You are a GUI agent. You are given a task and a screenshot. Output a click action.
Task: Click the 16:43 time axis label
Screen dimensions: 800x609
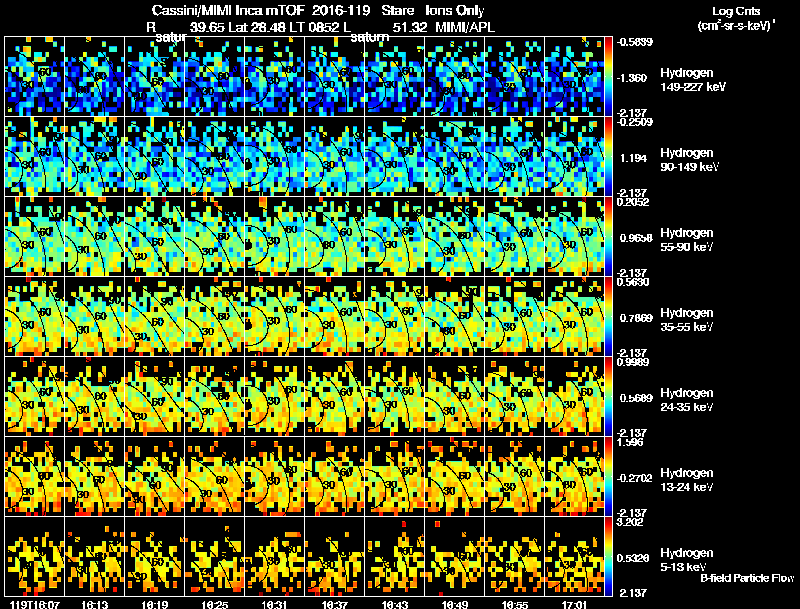point(394,604)
